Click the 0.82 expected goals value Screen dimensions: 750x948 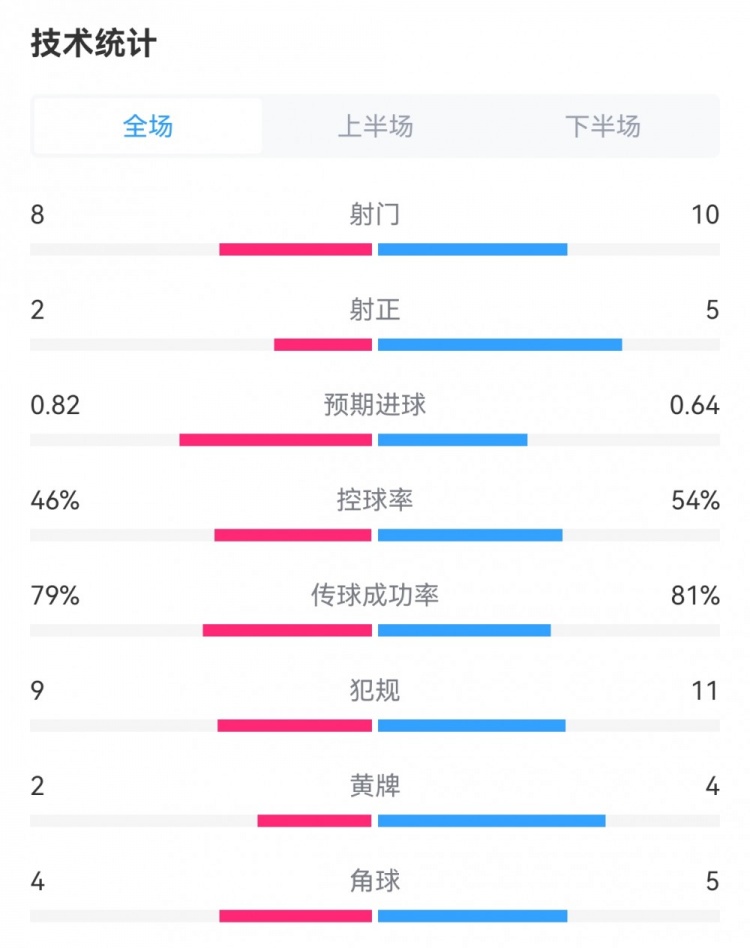[x=55, y=405]
